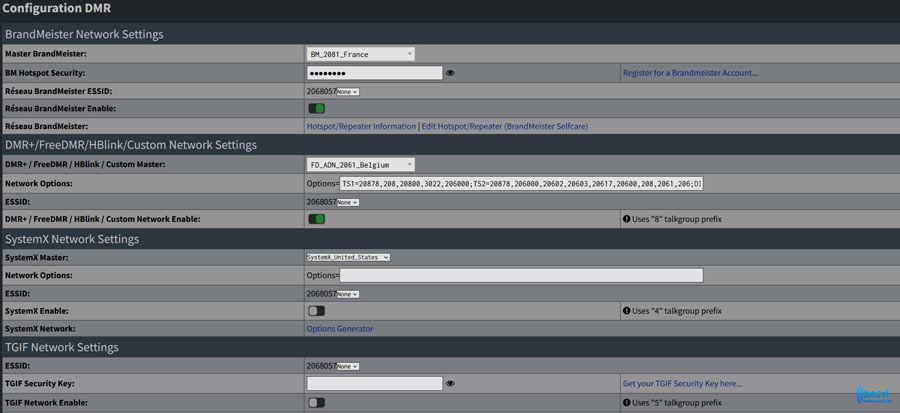Viewport: 900px width, 413px height.
Task: Open DMR+ section ESSID None dropdown
Action: pyautogui.click(x=348, y=202)
